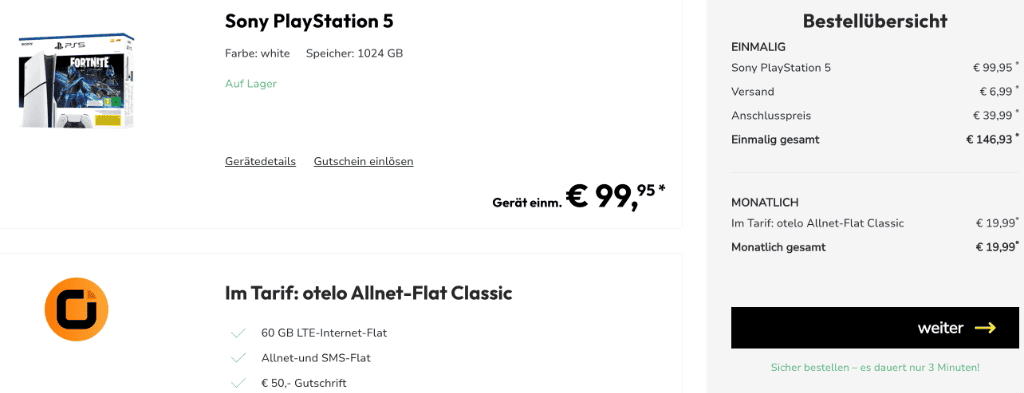Click the Sony PlayStation 5 product title
The image size is (1024, 393).
pyautogui.click(x=309, y=22)
